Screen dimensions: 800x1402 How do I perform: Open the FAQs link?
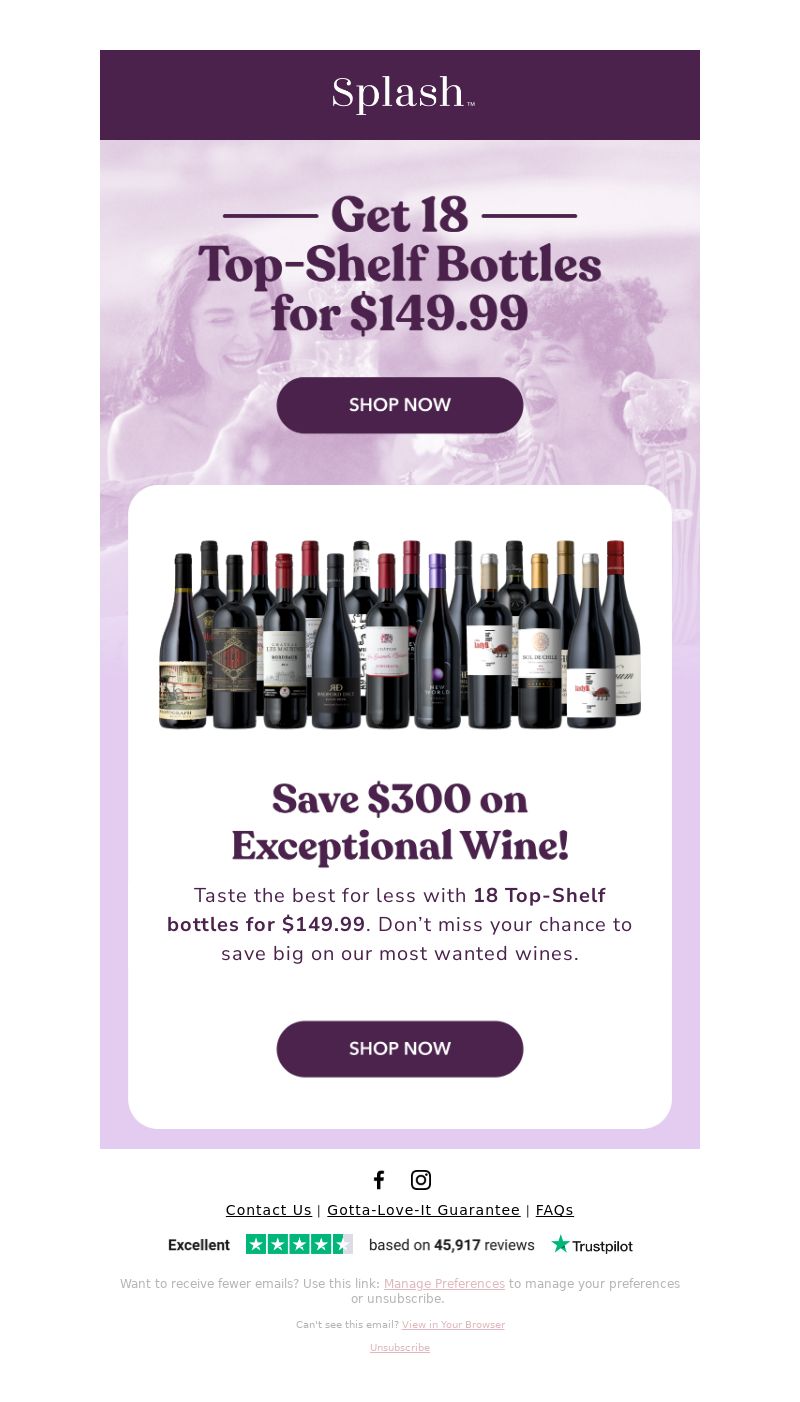click(555, 1210)
